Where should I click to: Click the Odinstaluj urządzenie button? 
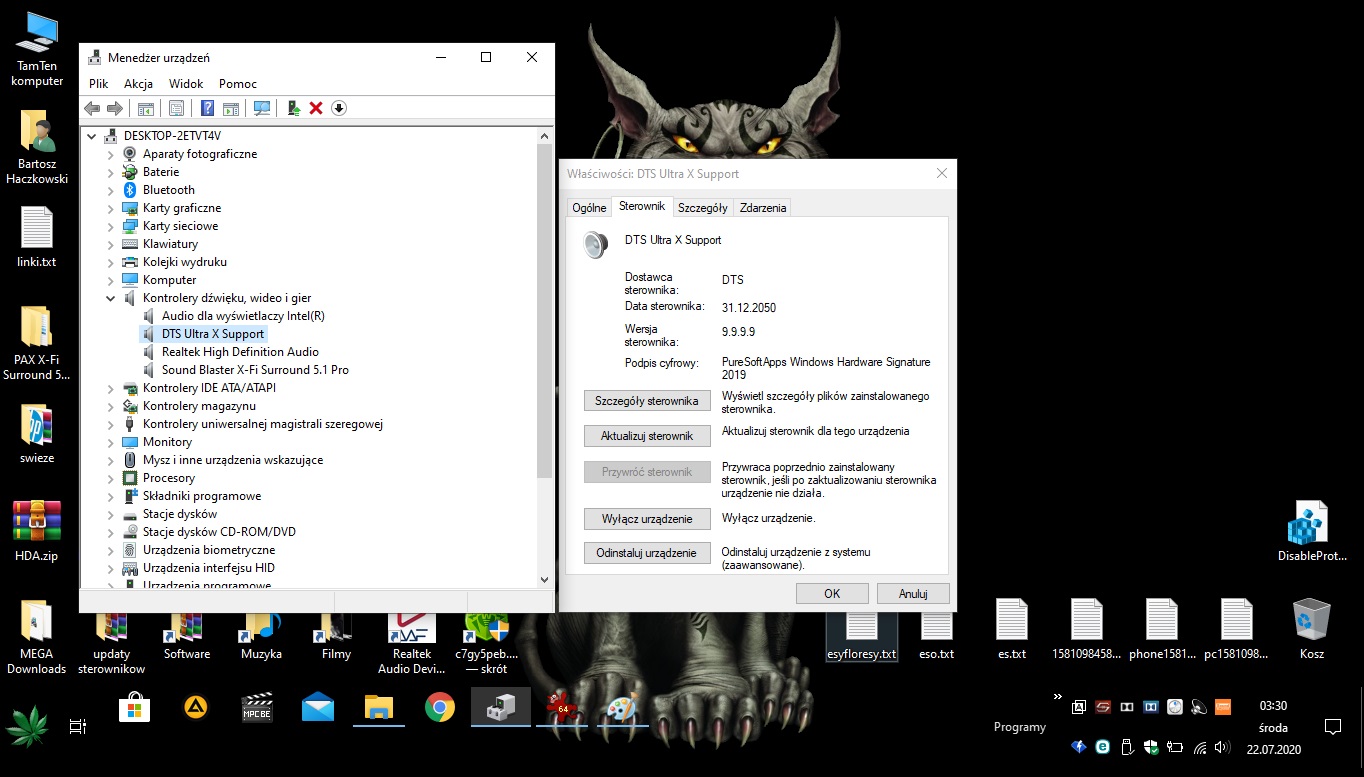pos(647,553)
